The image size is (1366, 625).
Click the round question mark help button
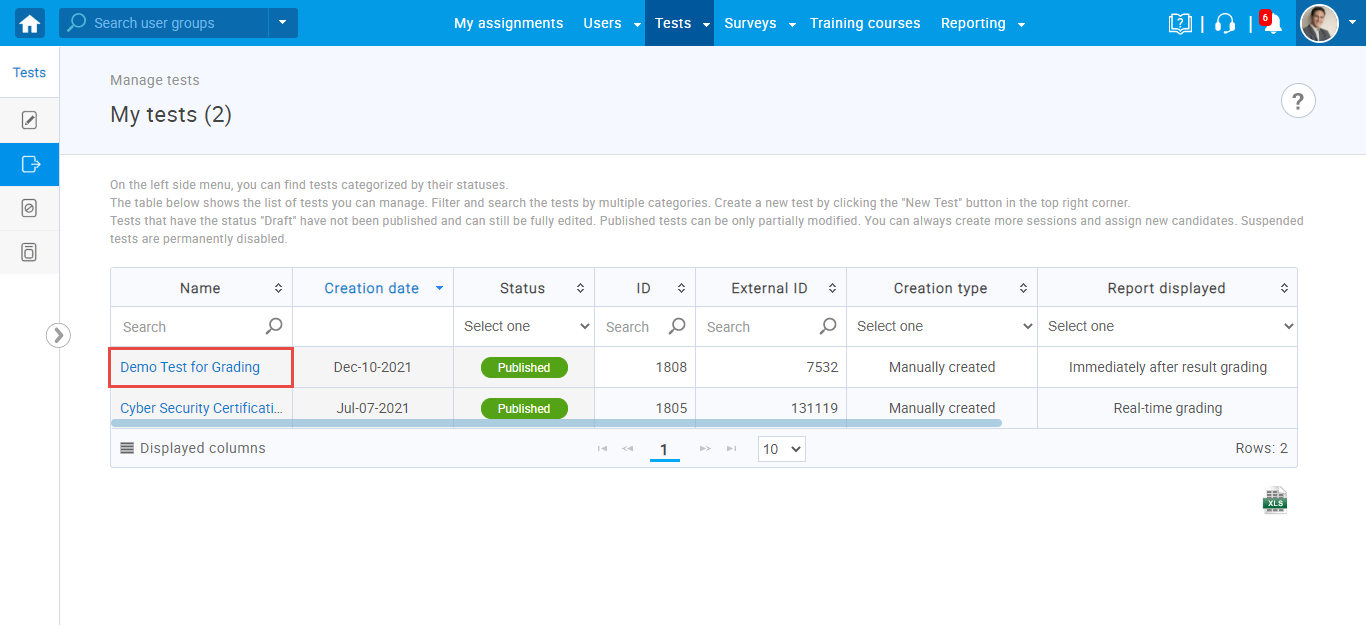tap(1298, 101)
